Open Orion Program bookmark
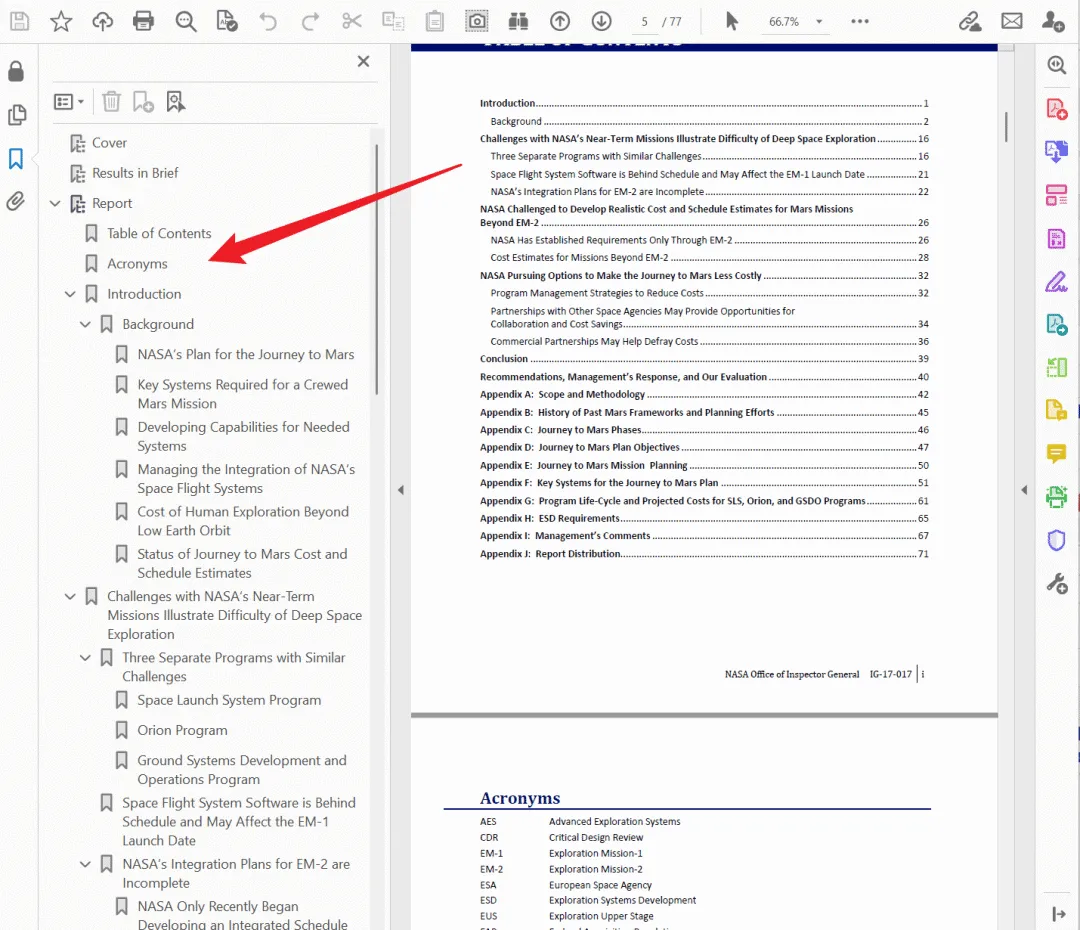Viewport: 1080px width, 930px height. pos(182,730)
